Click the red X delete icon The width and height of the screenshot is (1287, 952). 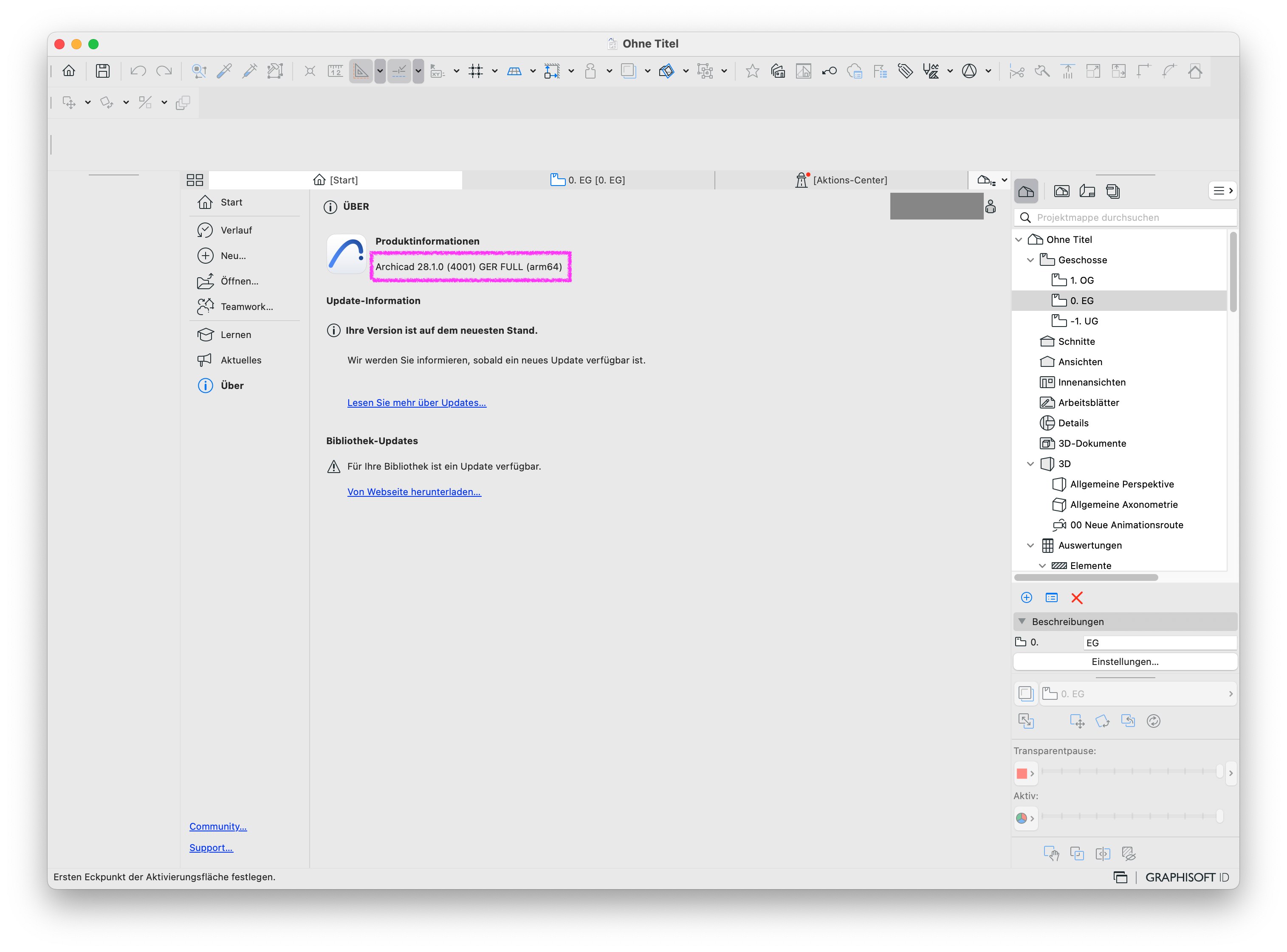[1077, 597]
